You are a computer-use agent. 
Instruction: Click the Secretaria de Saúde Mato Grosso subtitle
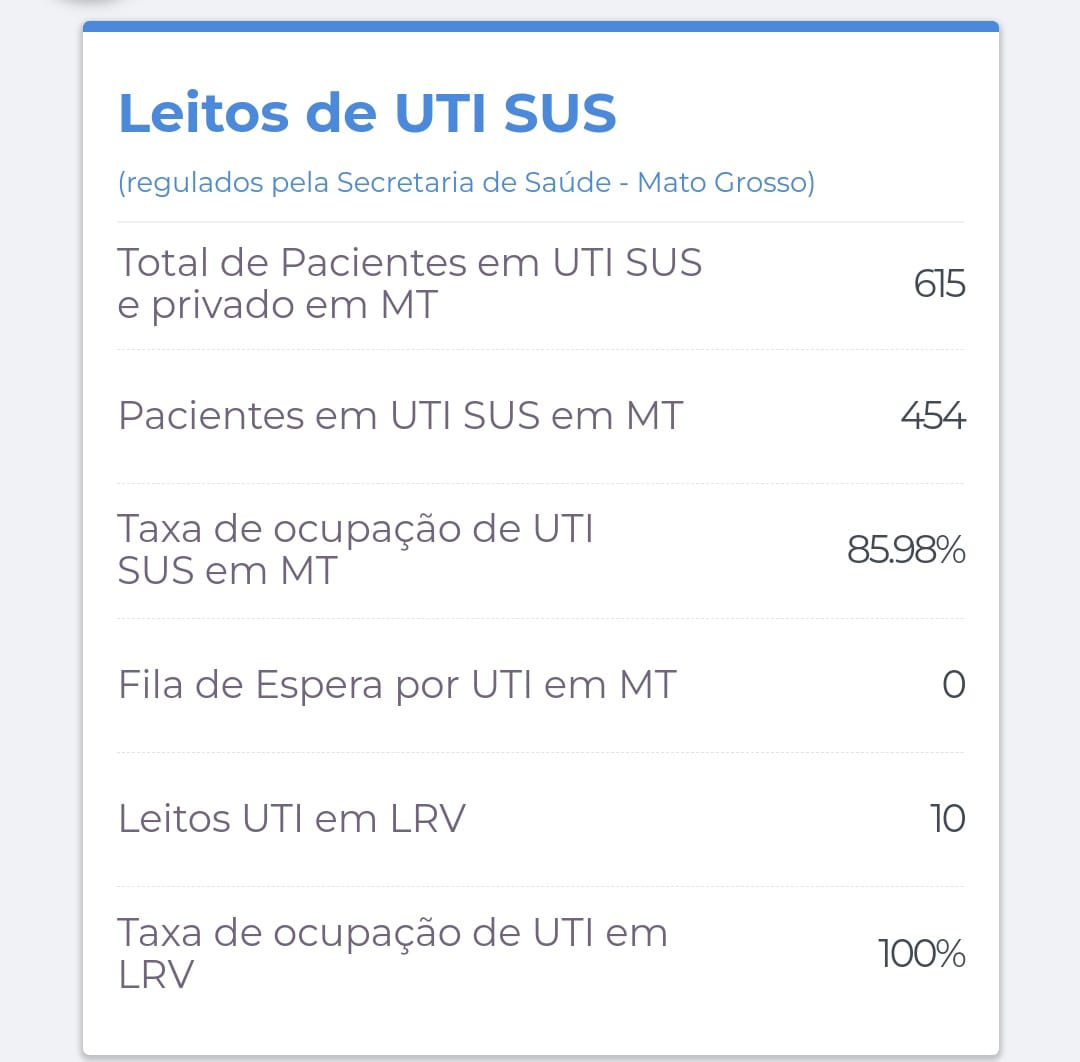[466, 183]
